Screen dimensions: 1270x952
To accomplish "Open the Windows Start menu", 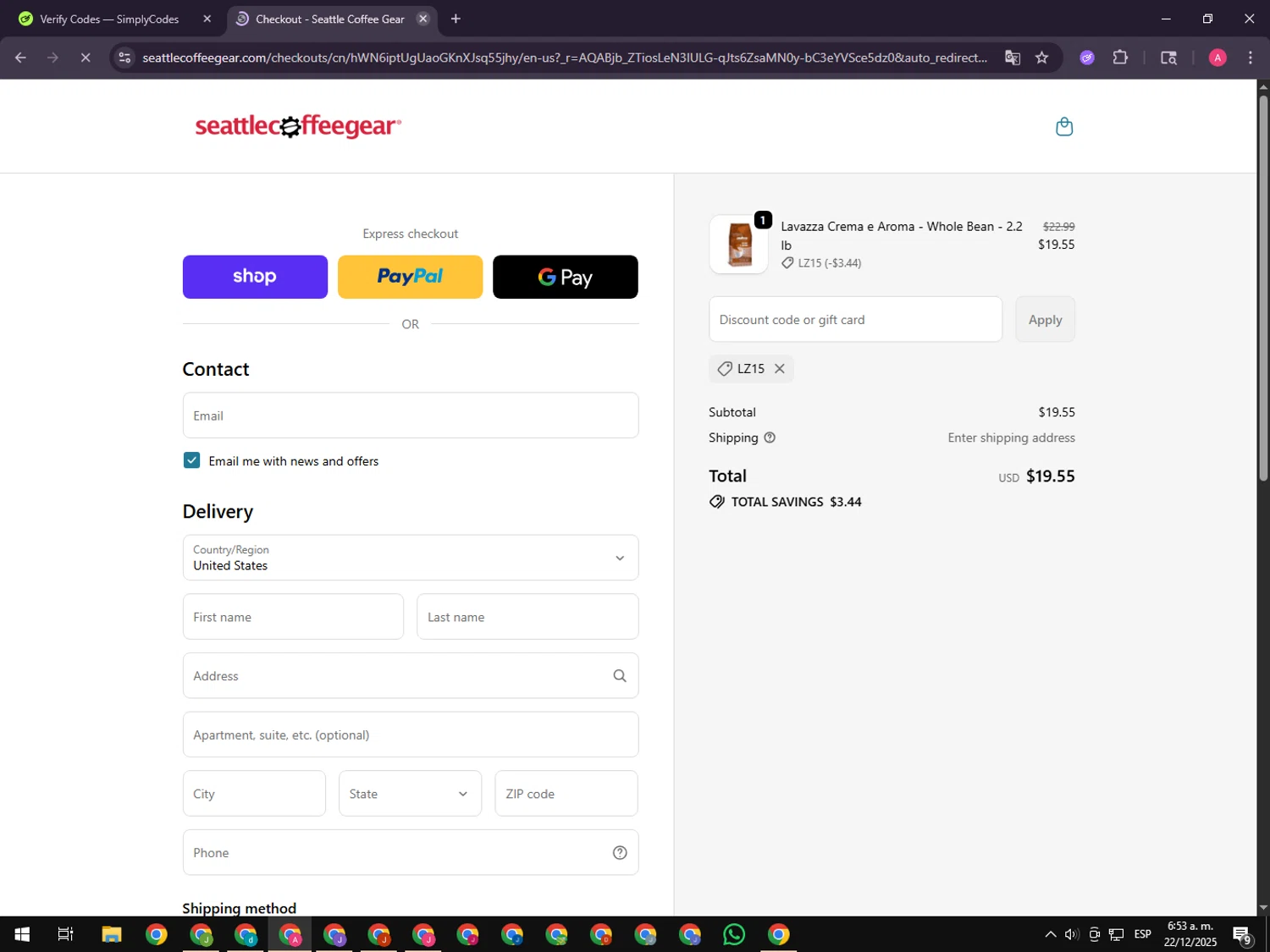I will pos(22,934).
